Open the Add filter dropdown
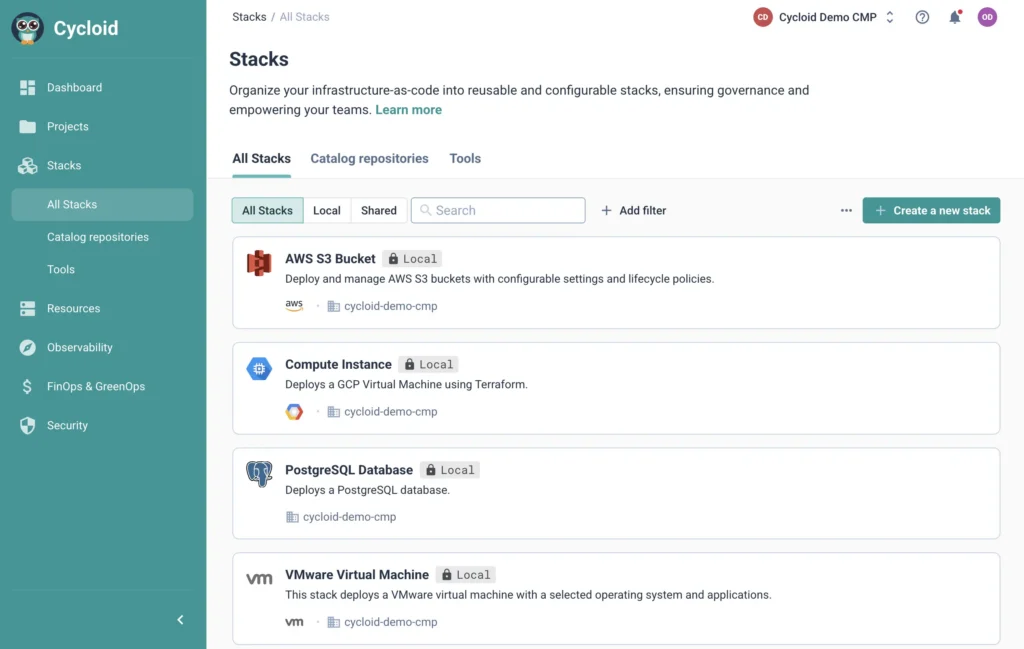The width and height of the screenshot is (1024, 649). pyautogui.click(x=633, y=211)
